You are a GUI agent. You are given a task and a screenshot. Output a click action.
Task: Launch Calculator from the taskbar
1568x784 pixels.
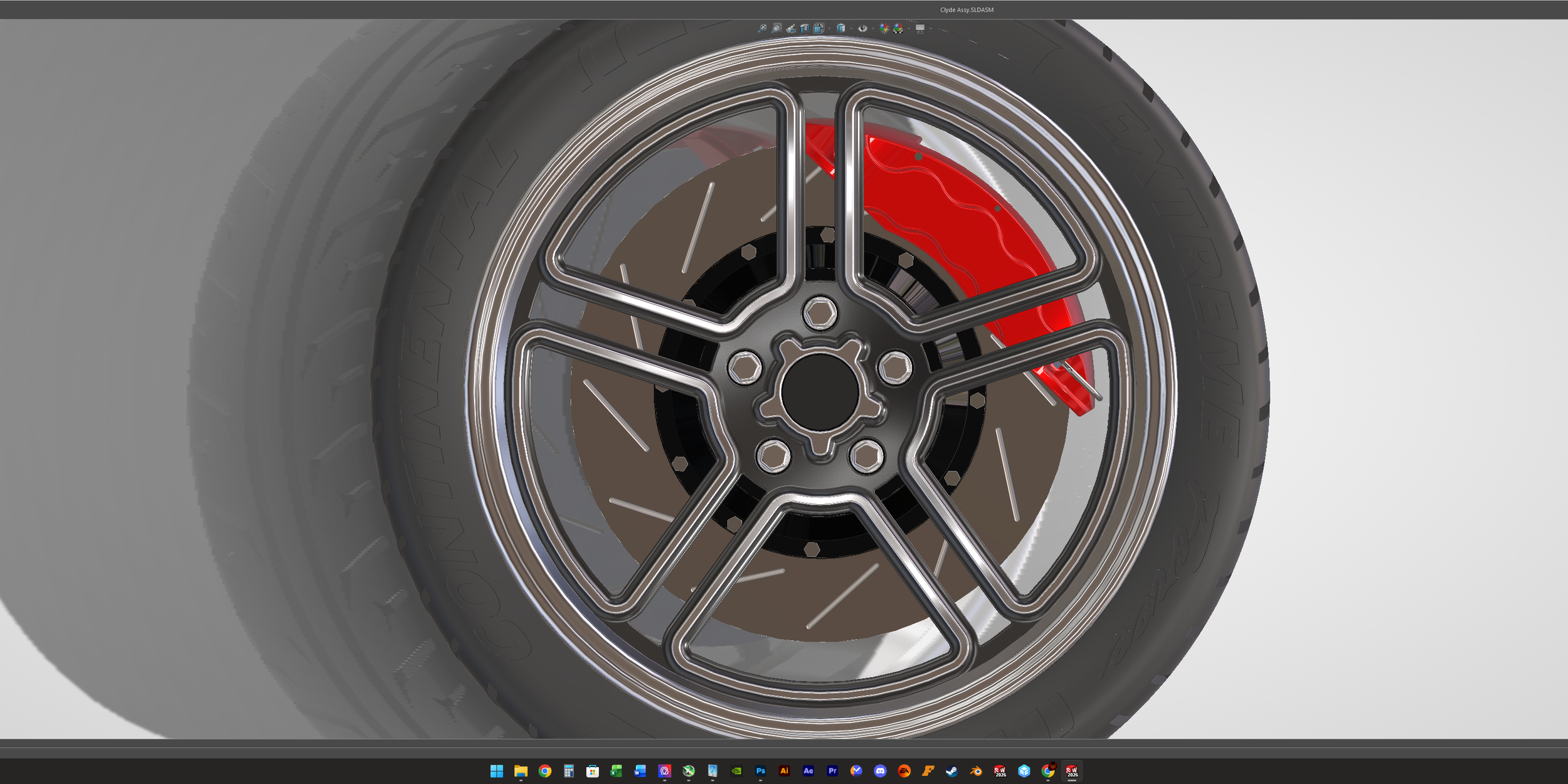(x=569, y=771)
